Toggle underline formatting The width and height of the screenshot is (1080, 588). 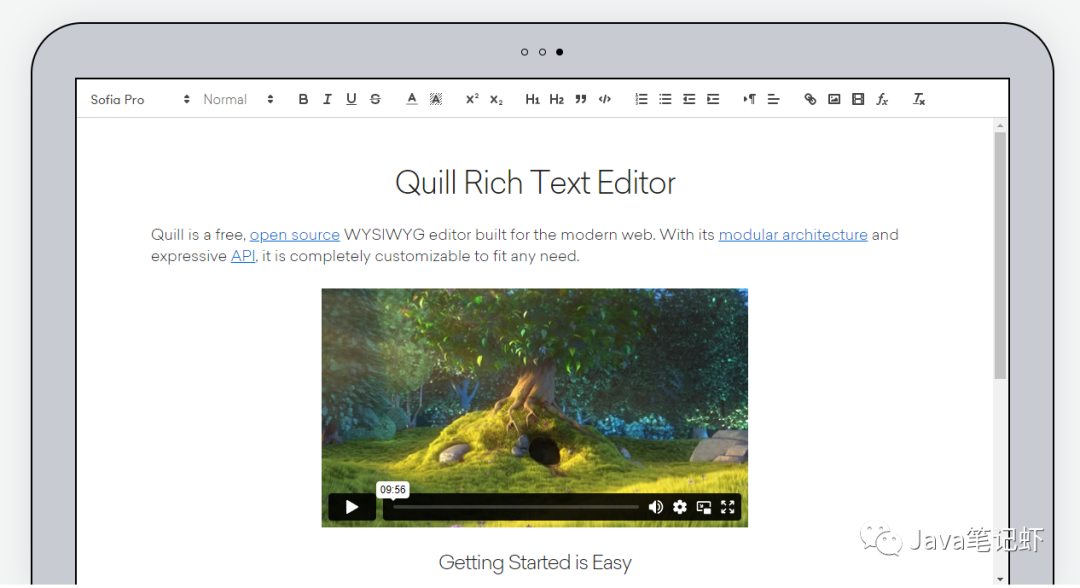351,99
